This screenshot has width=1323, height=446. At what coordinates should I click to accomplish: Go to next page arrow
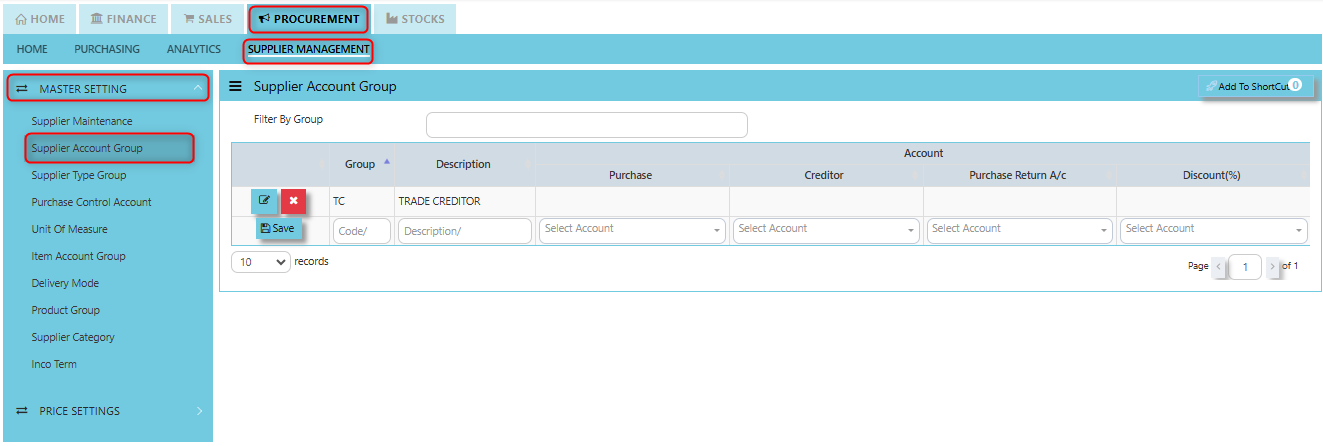[x=1272, y=267]
